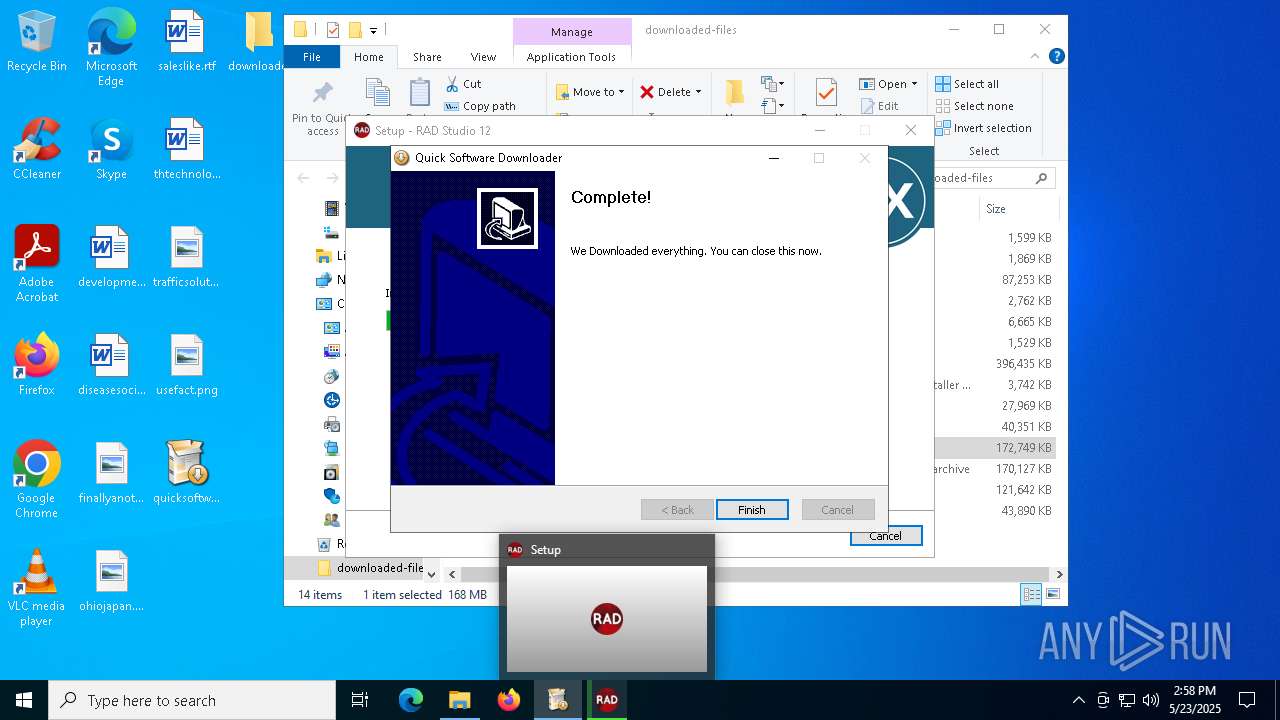Open the VLC media player shortcut

(37, 588)
